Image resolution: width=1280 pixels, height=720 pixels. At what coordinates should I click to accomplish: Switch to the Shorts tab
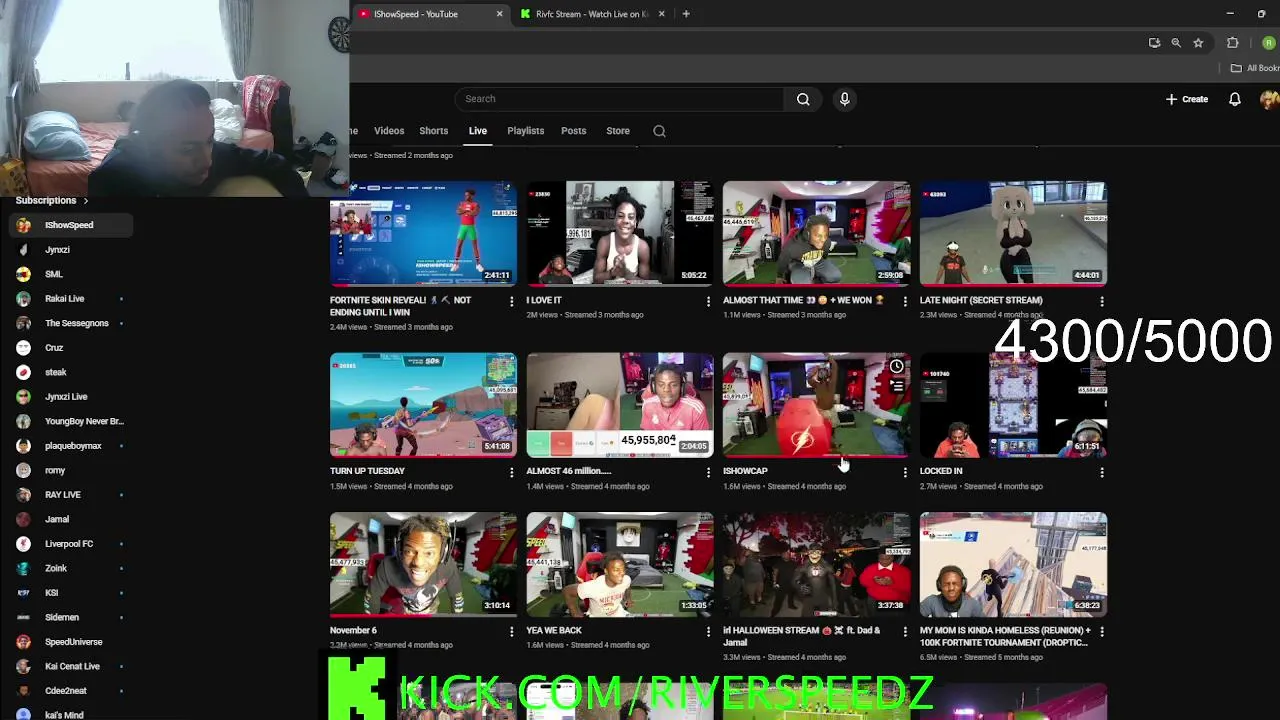[433, 131]
